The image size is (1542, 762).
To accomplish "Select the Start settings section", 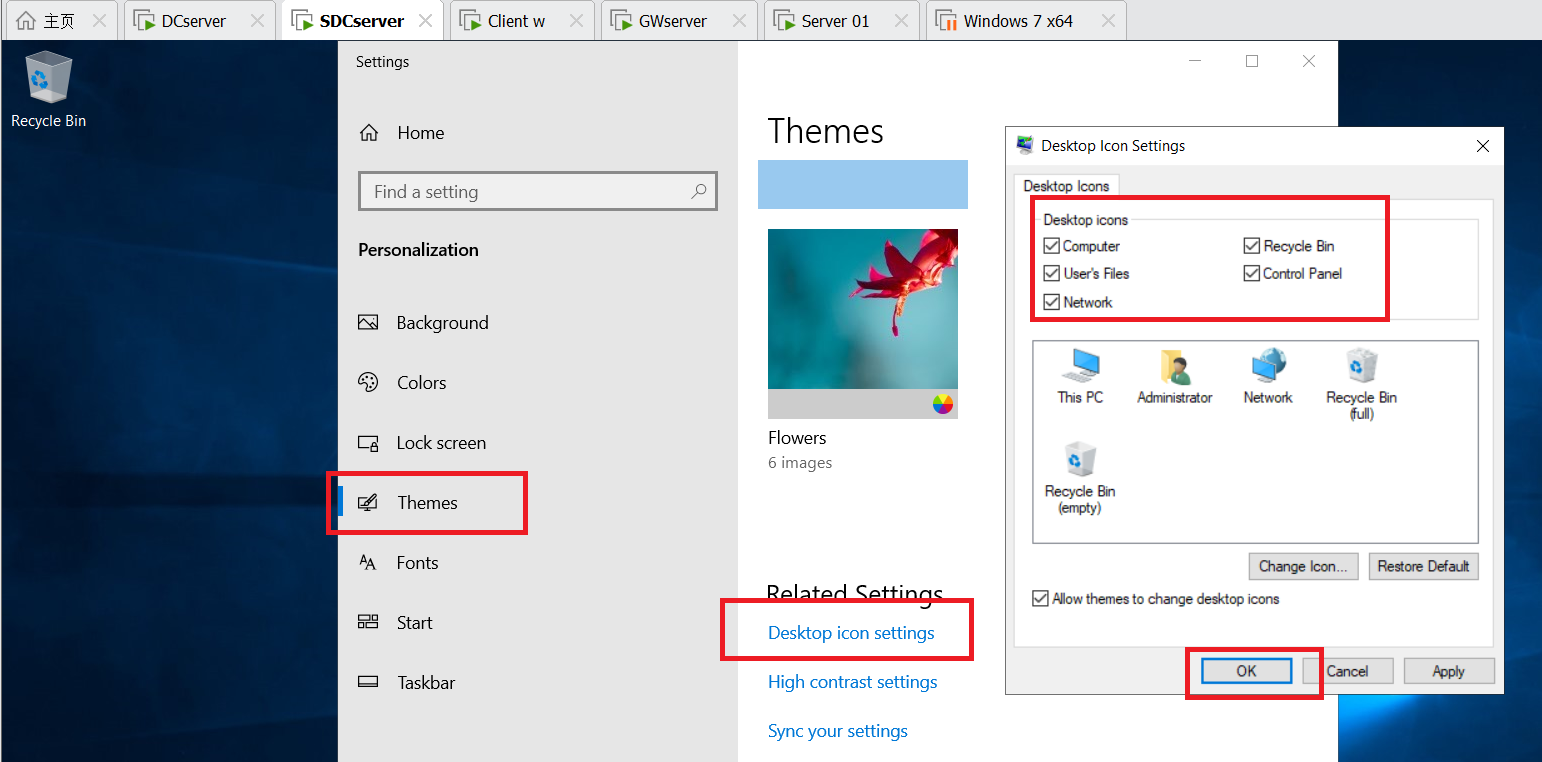I will pos(412,622).
